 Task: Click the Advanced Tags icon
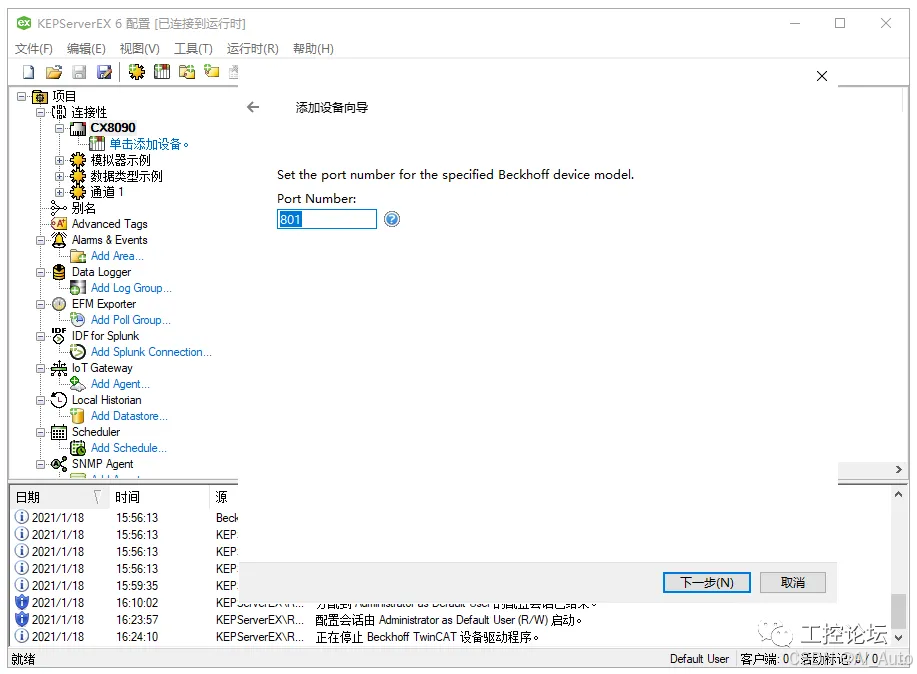(58, 223)
